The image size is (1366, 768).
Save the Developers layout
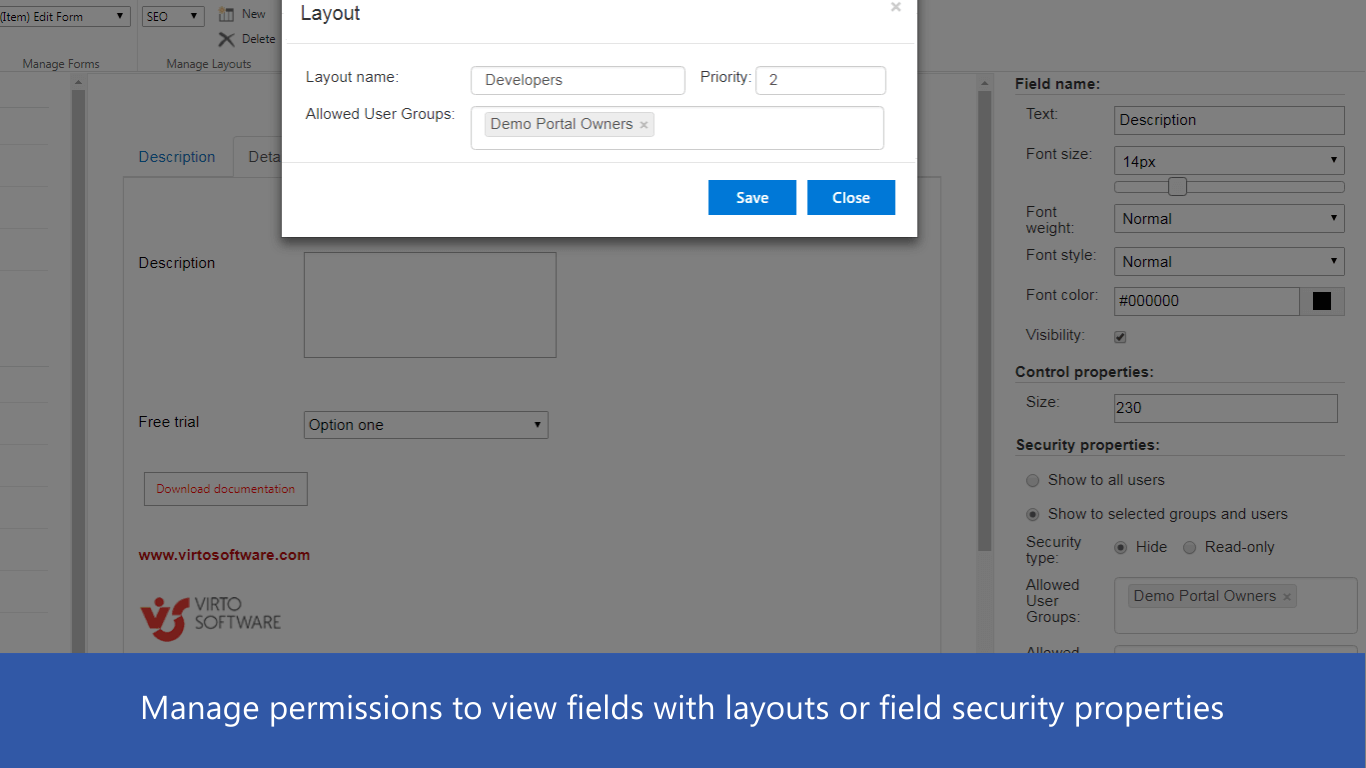click(752, 197)
